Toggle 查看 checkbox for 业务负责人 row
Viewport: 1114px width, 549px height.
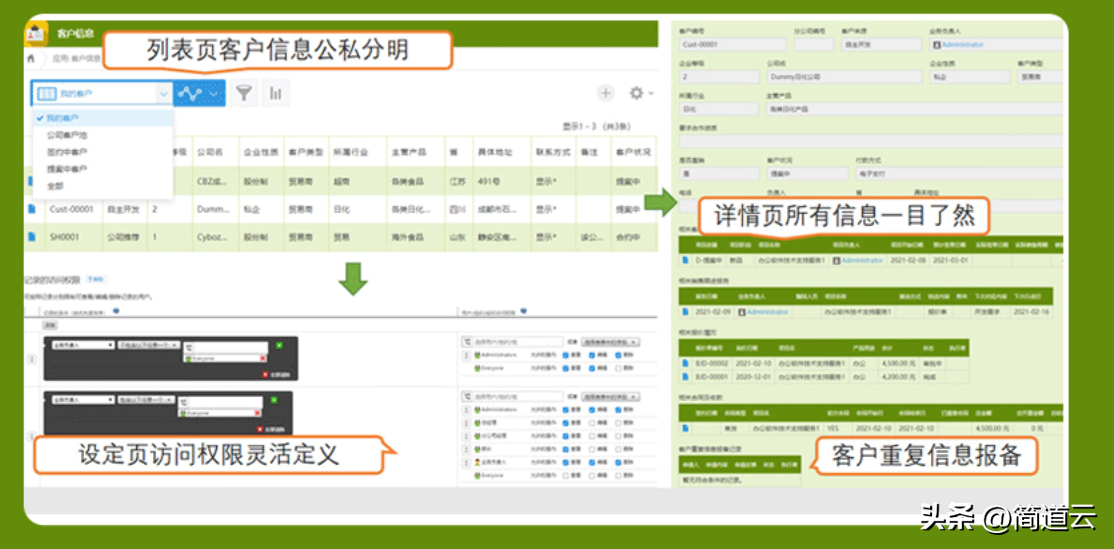pyautogui.click(x=566, y=462)
